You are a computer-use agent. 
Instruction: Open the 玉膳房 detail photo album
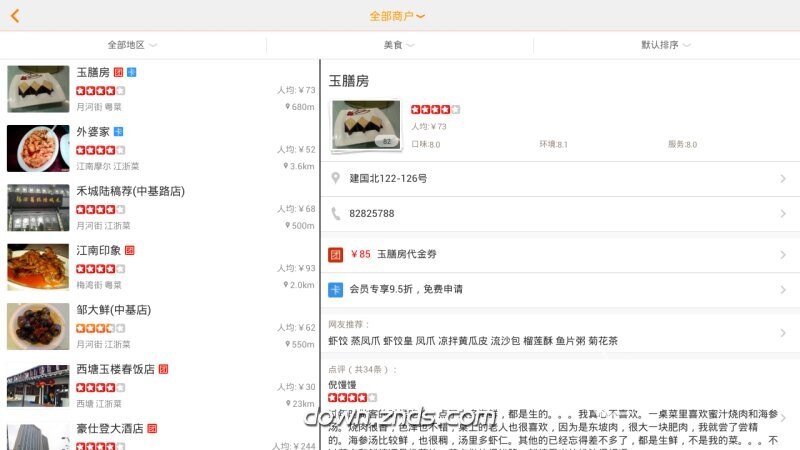[366, 125]
